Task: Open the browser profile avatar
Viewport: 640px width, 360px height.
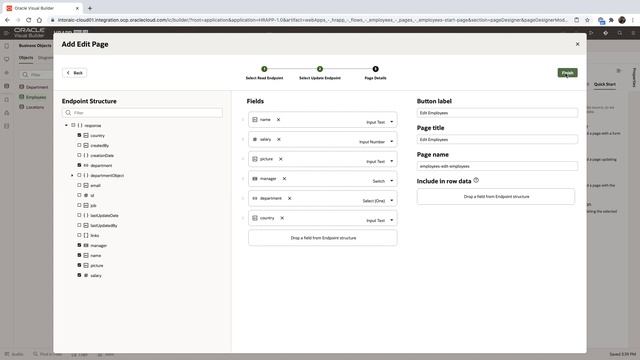Action: click(622, 20)
